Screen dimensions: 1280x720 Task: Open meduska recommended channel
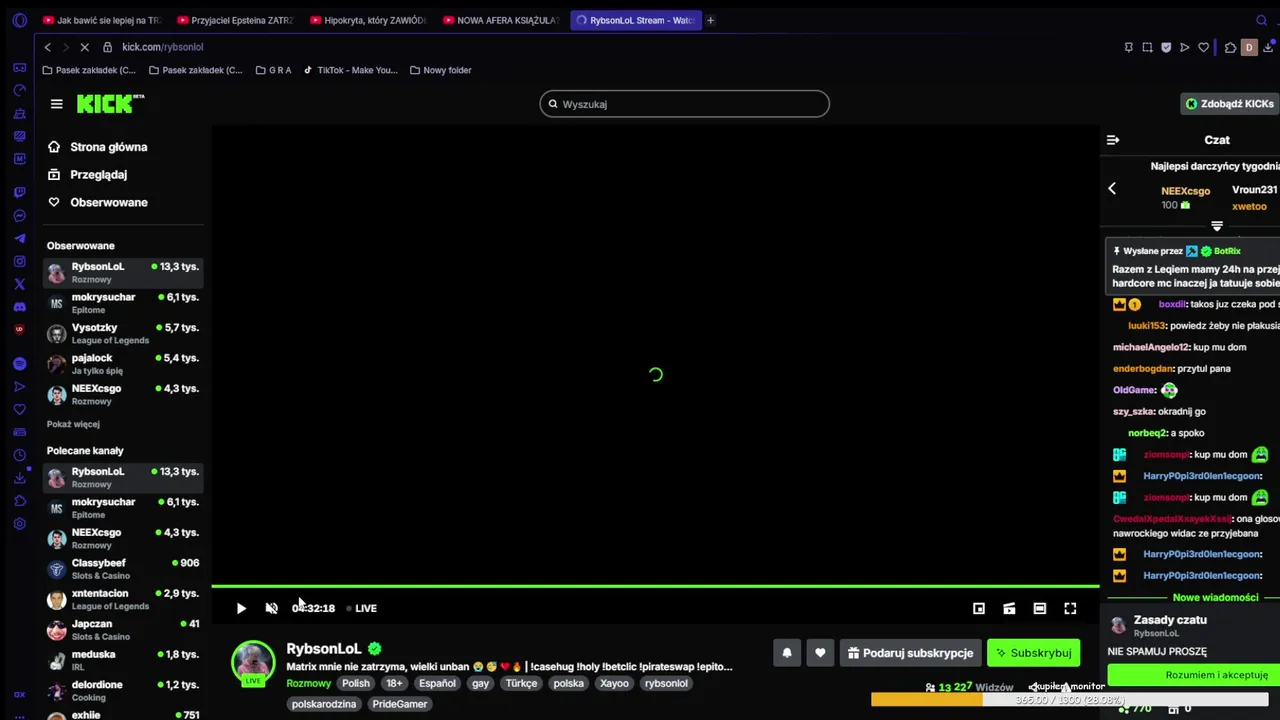pos(123,660)
